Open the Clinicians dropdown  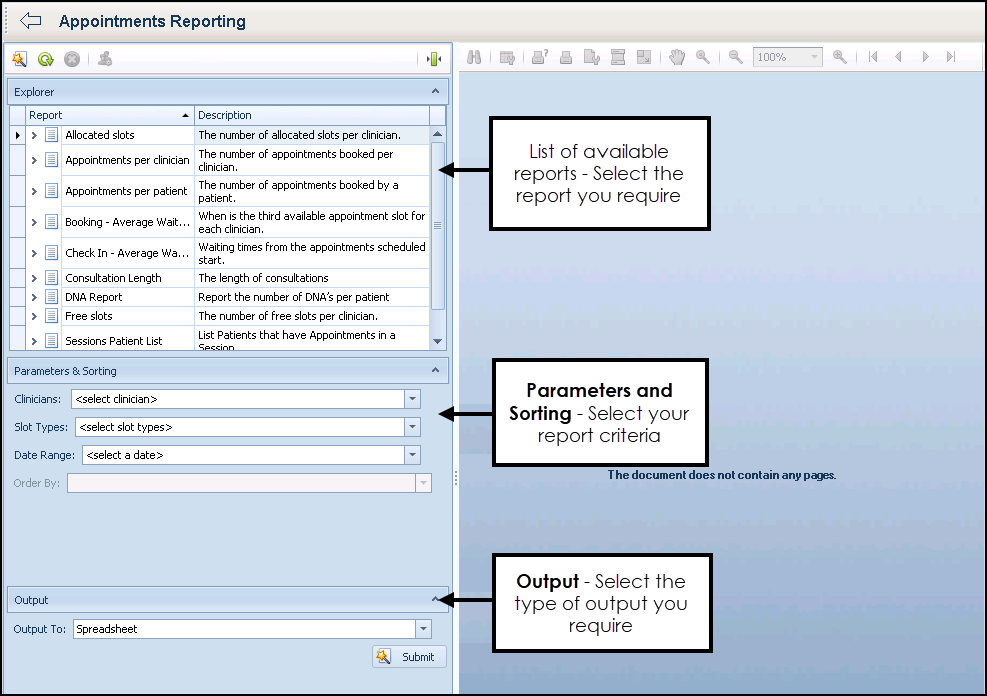coord(412,399)
